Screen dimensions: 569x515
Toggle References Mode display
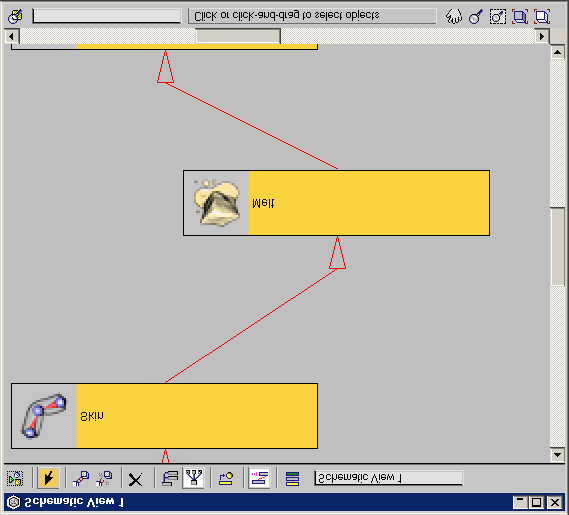[x=193, y=478]
